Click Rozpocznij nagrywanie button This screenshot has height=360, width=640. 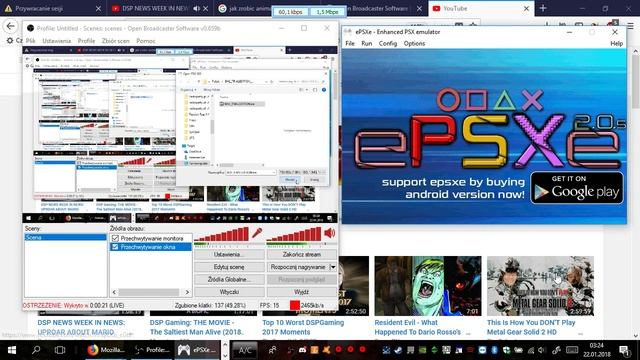point(298,267)
